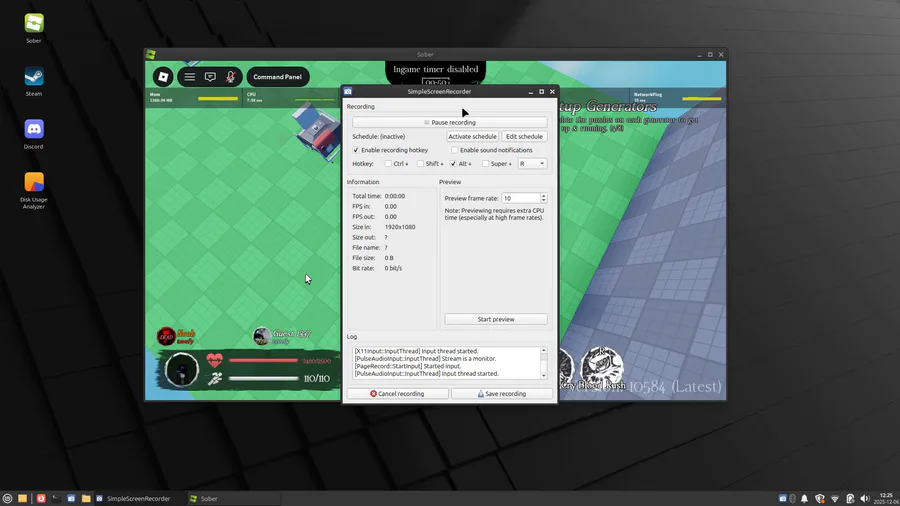Click the heart health icon in game HUD
900x506 pixels.
215,360
